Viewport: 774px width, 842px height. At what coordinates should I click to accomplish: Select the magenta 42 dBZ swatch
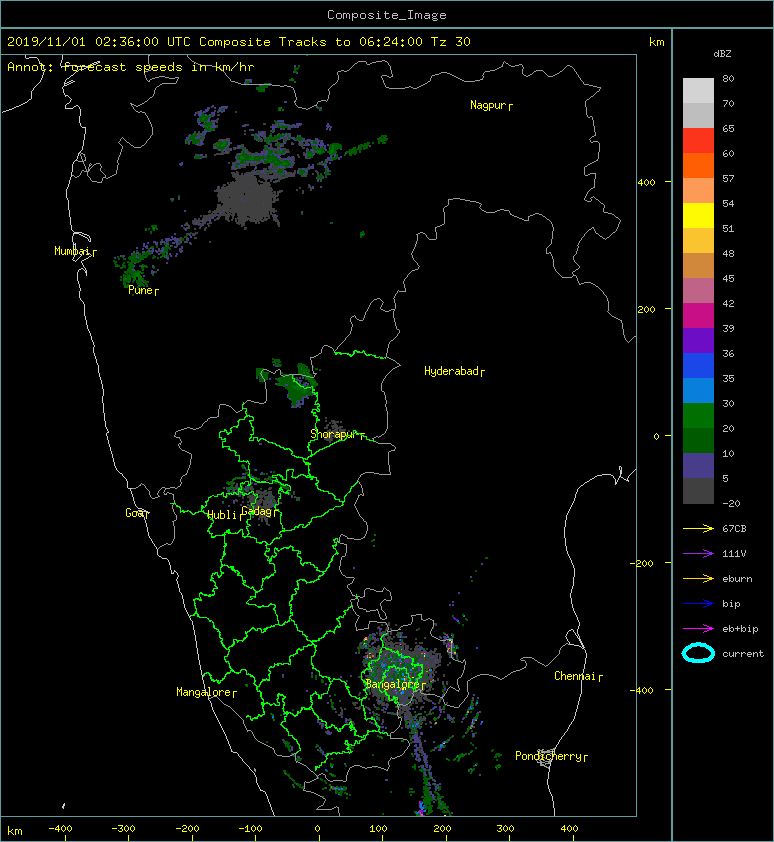pyautogui.click(x=698, y=316)
